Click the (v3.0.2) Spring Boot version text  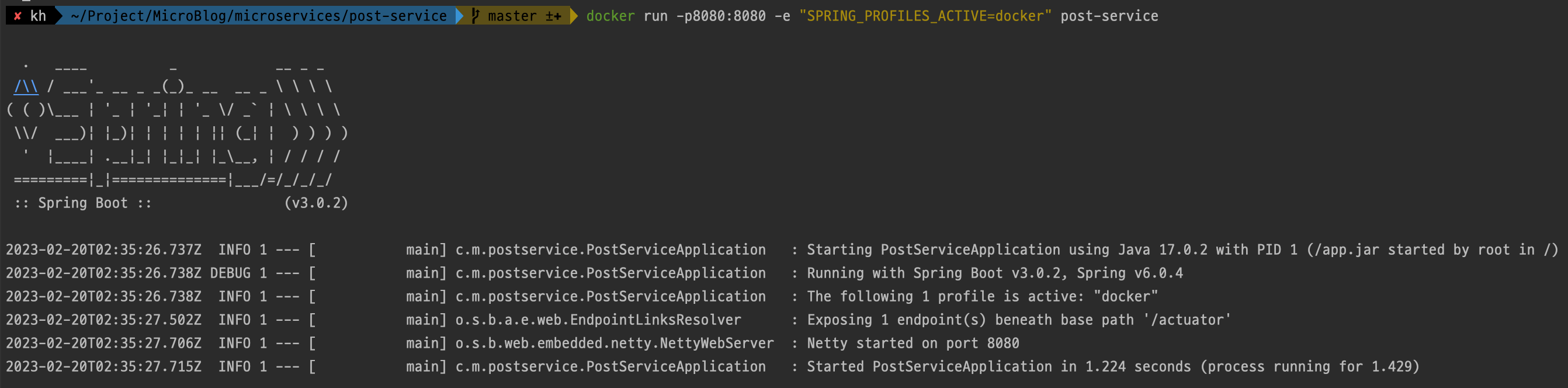[316, 203]
